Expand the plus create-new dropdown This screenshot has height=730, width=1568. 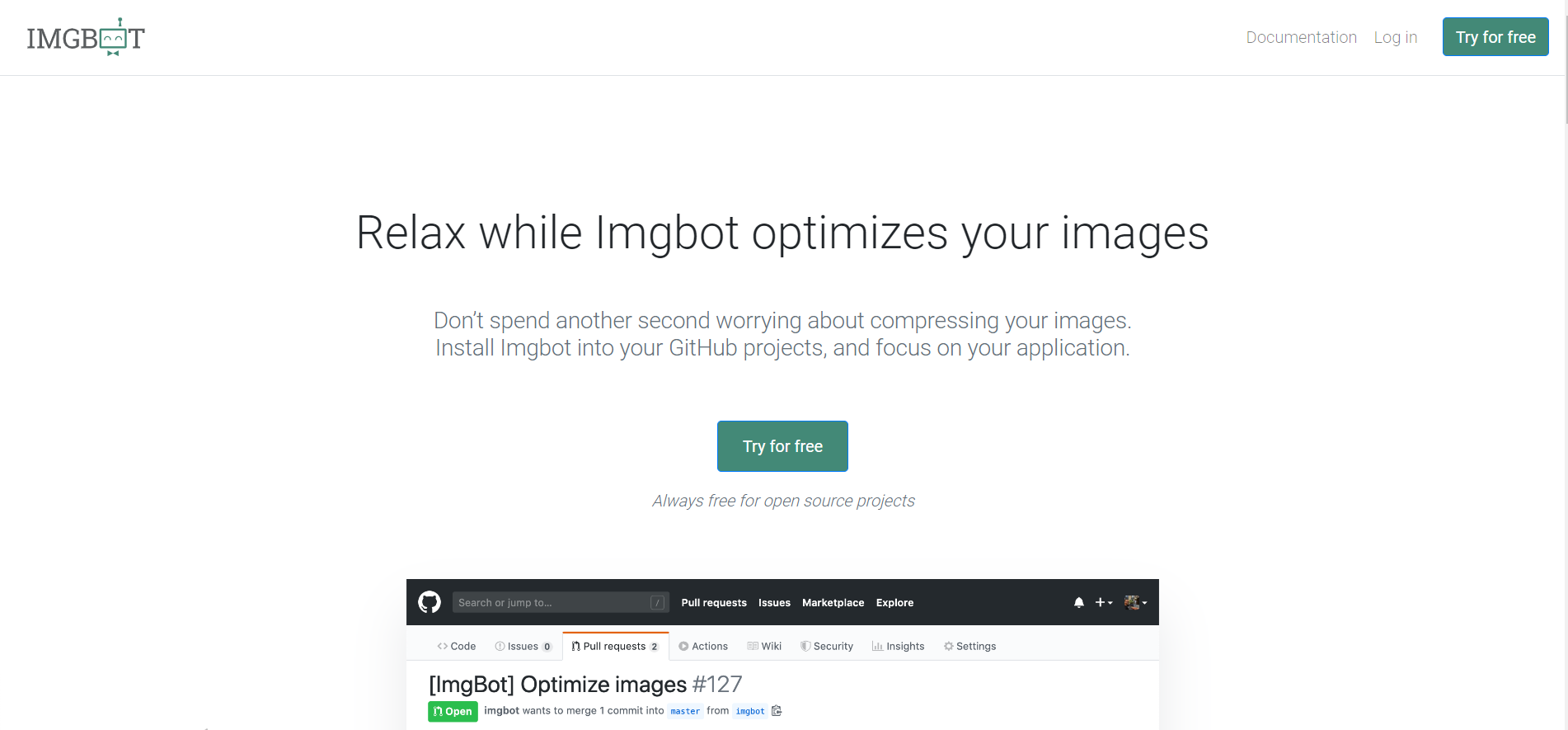tap(1103, 603)
